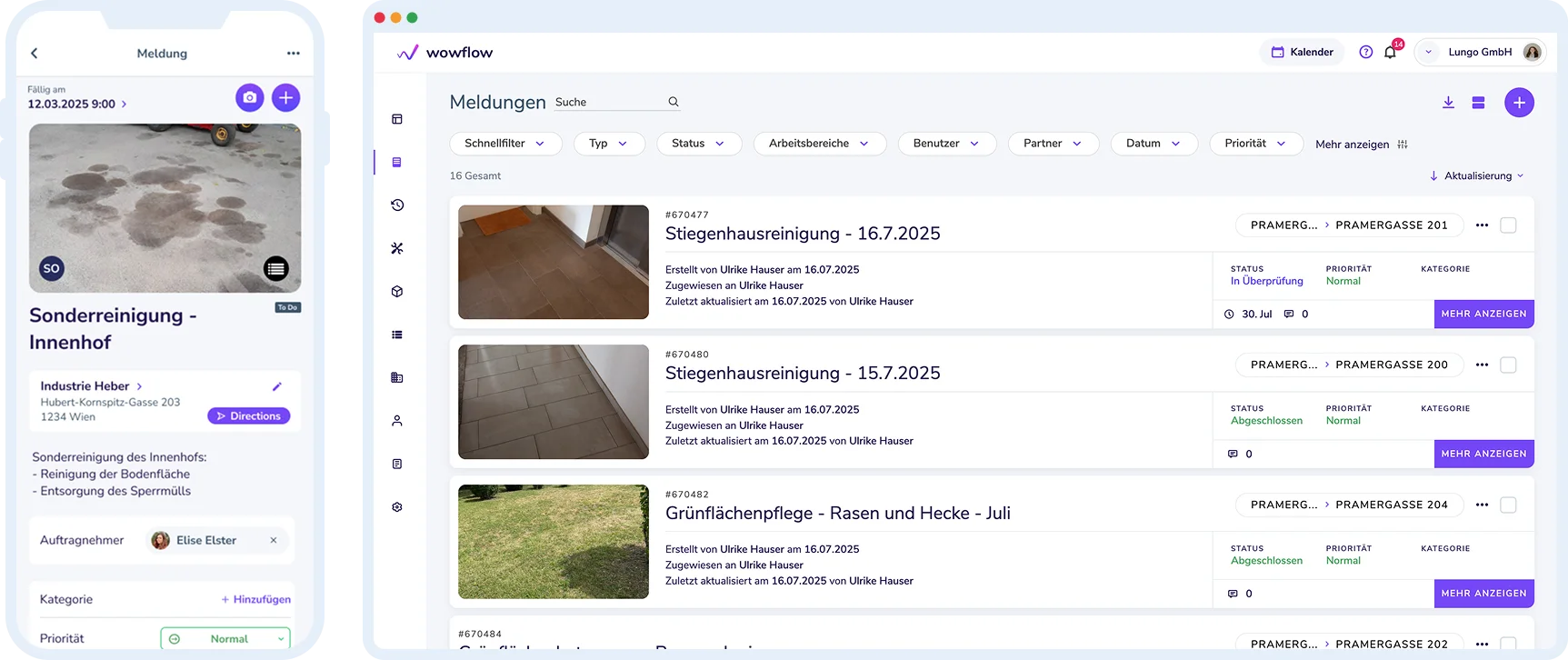Viewport: 1568px width, 660px height.
Task: Open the bulleted list icon in sidebar
Action: [x=397, y=335]
